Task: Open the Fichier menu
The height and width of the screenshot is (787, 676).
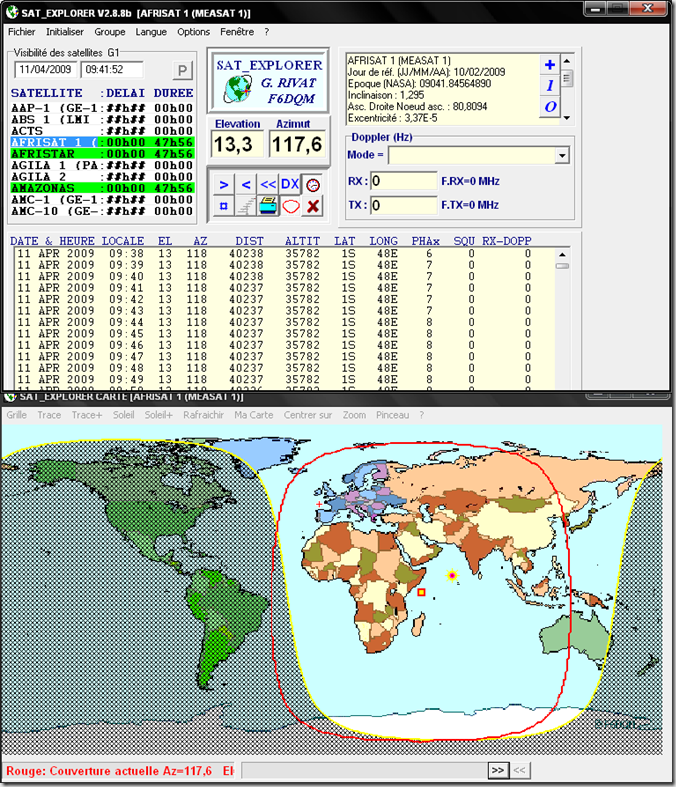Action: tap(22, 32)
